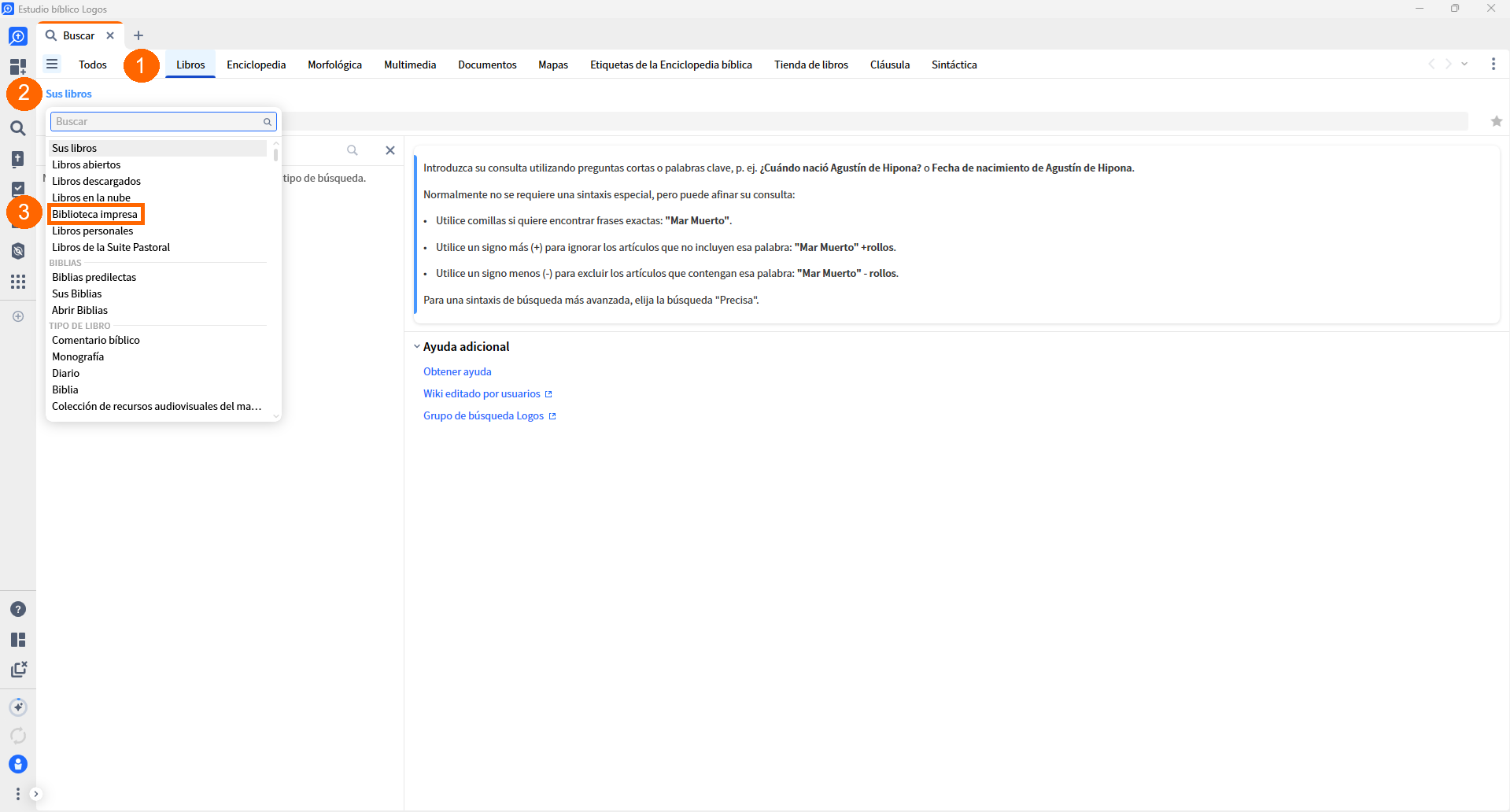Viewport: 1510px width, 812px height.
Task: Close the Buscar tab
Action: point(110,35)
